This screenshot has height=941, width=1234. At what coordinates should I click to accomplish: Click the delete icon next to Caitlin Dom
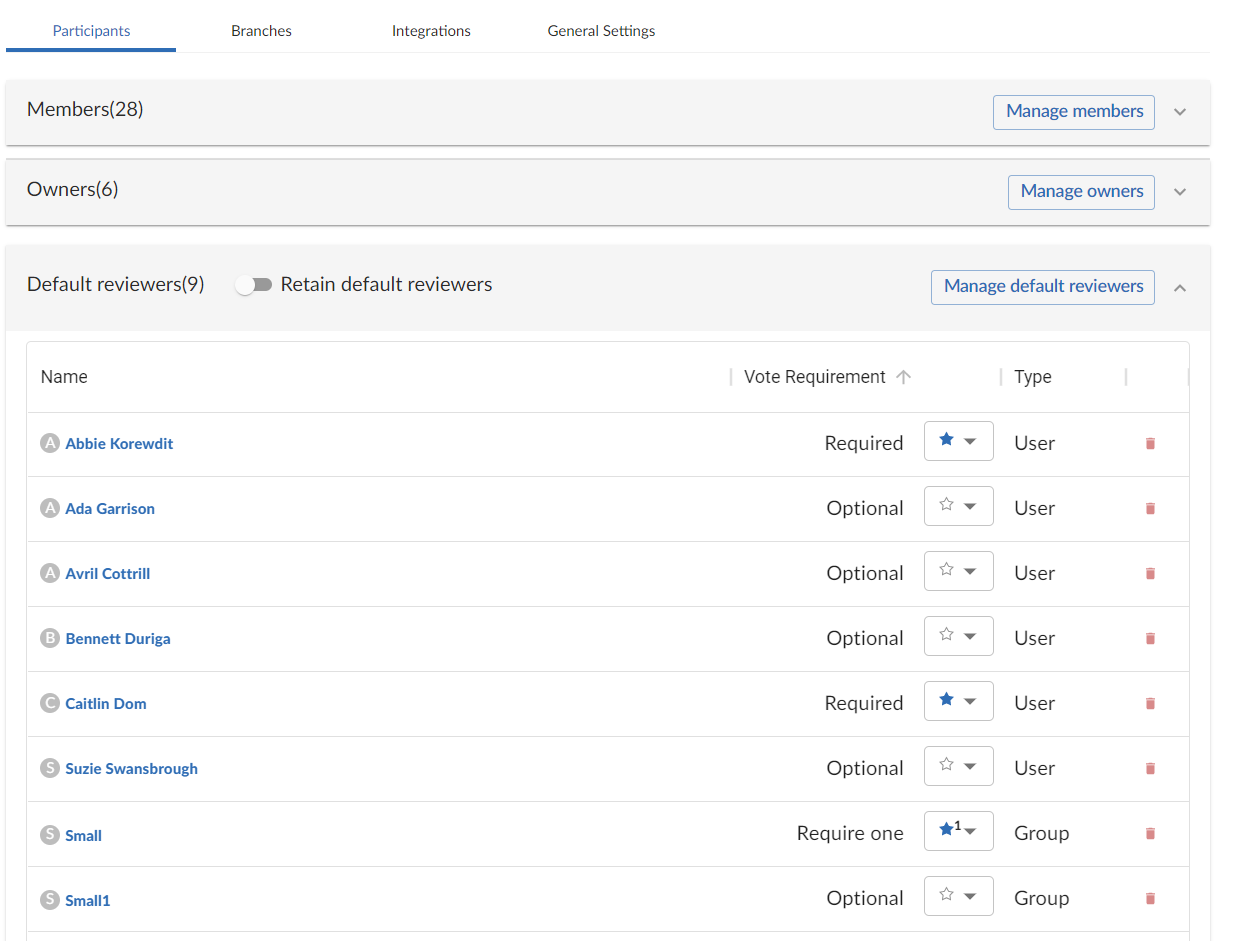[x=1150, y=703]
